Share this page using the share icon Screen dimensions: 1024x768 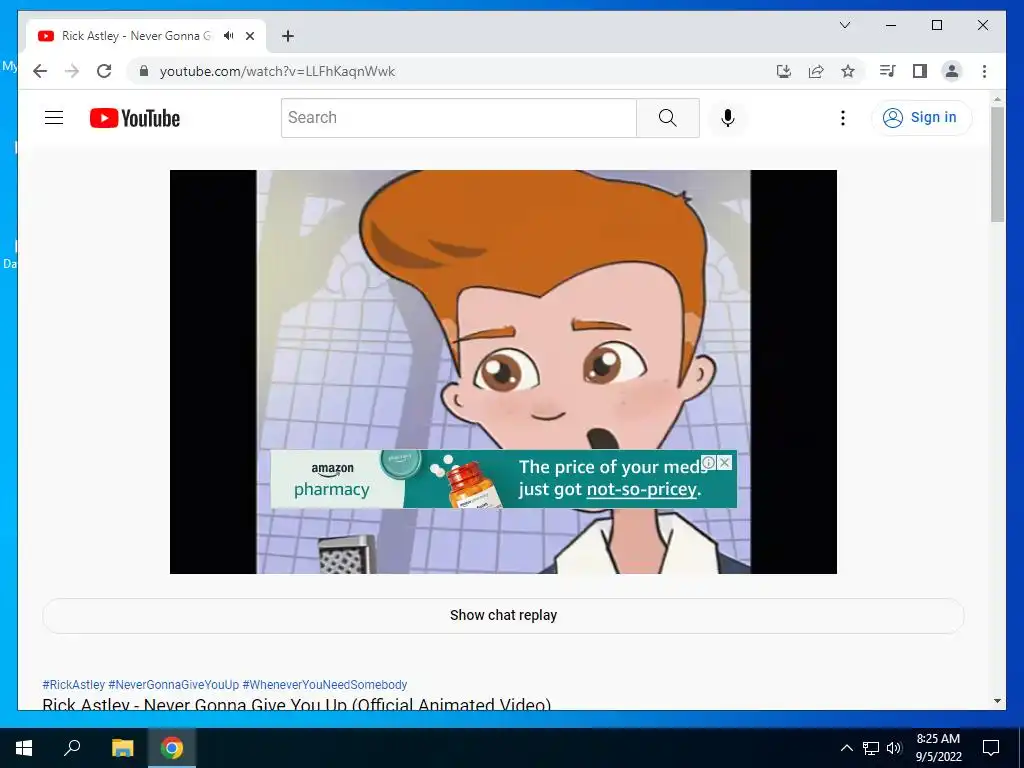pos(816,71)
